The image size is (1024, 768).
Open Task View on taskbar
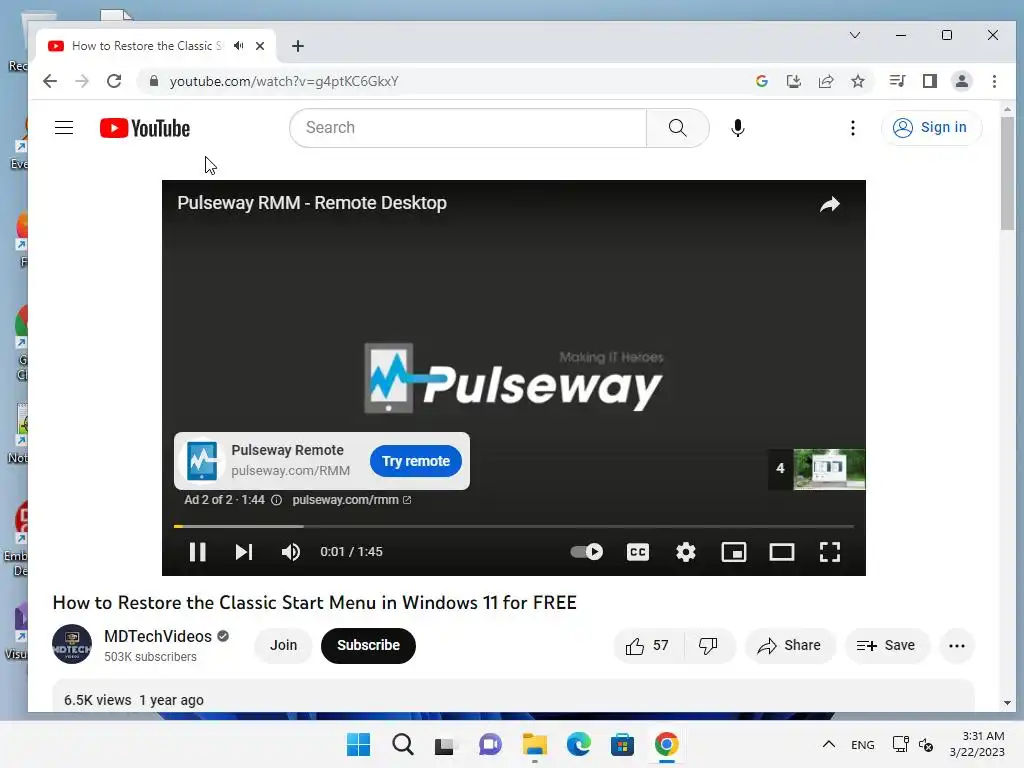tap(445, 744)
